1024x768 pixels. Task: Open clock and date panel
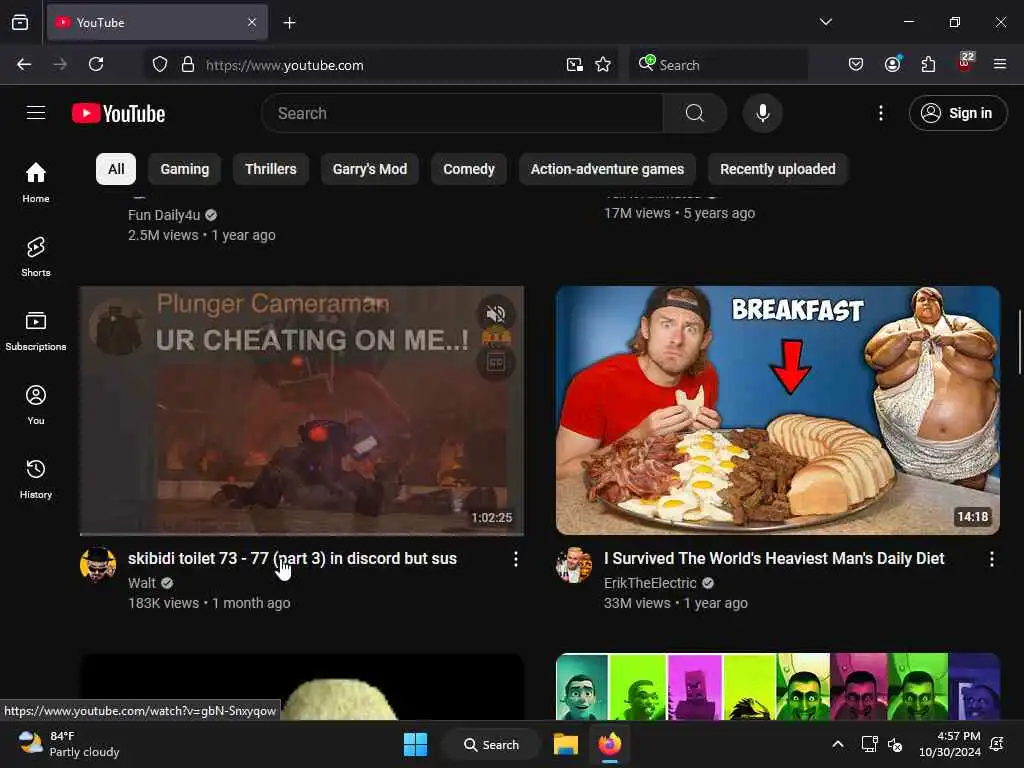(950, 744)
